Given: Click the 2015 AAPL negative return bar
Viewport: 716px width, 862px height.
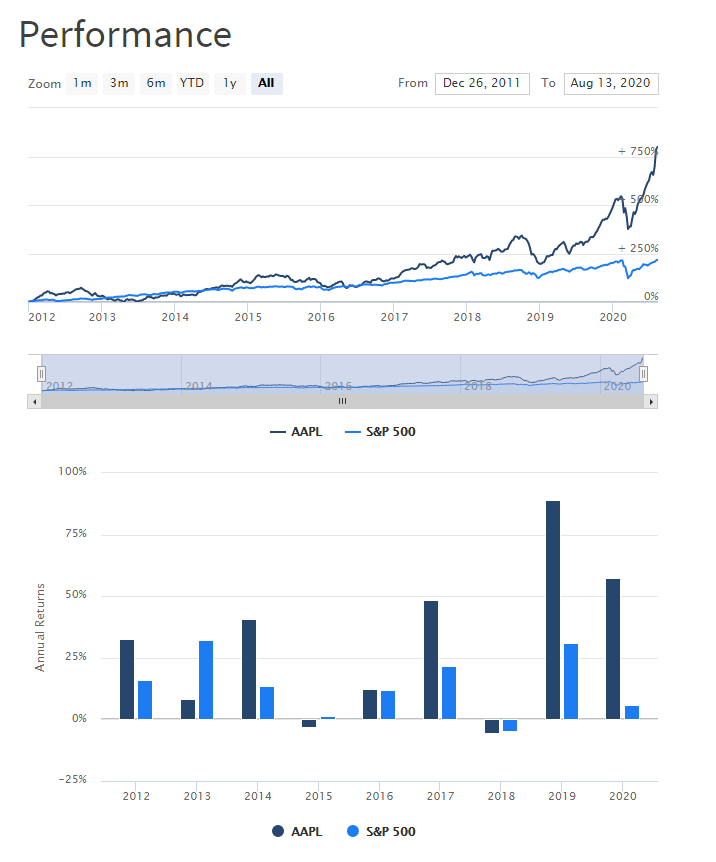Looking at the screenshot, I should [309, 723].
